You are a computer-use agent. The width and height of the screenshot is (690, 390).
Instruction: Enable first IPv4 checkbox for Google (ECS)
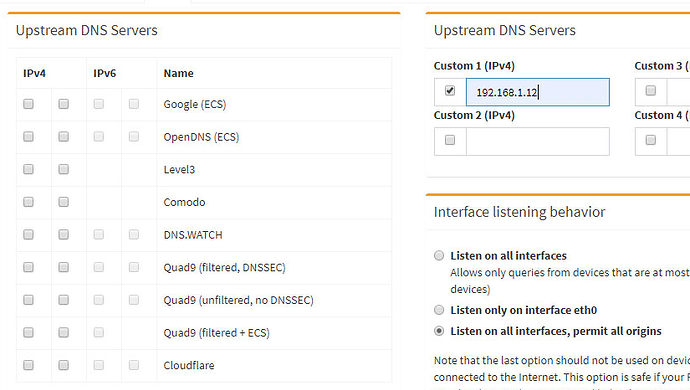[x=29, y=104]
